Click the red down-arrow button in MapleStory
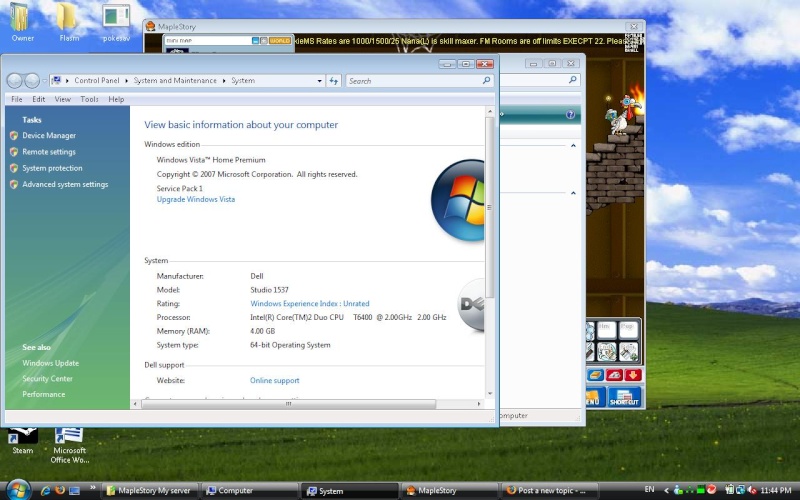 [x=633, y=375]
